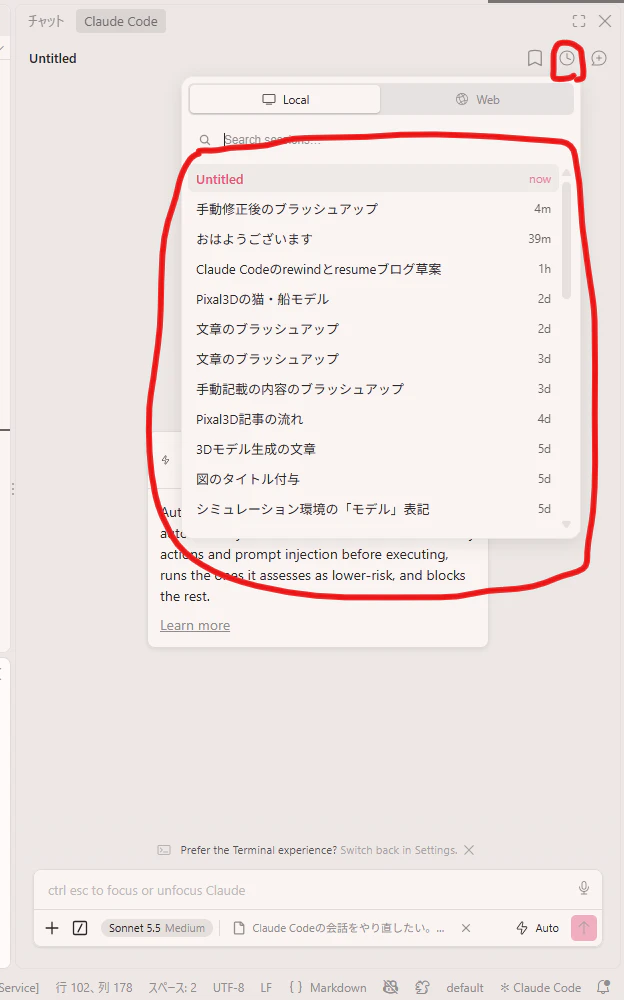This screenshot has height=1000, width=624.
Task: Switch to the Web sessions tab
Action: coord(477,99)
